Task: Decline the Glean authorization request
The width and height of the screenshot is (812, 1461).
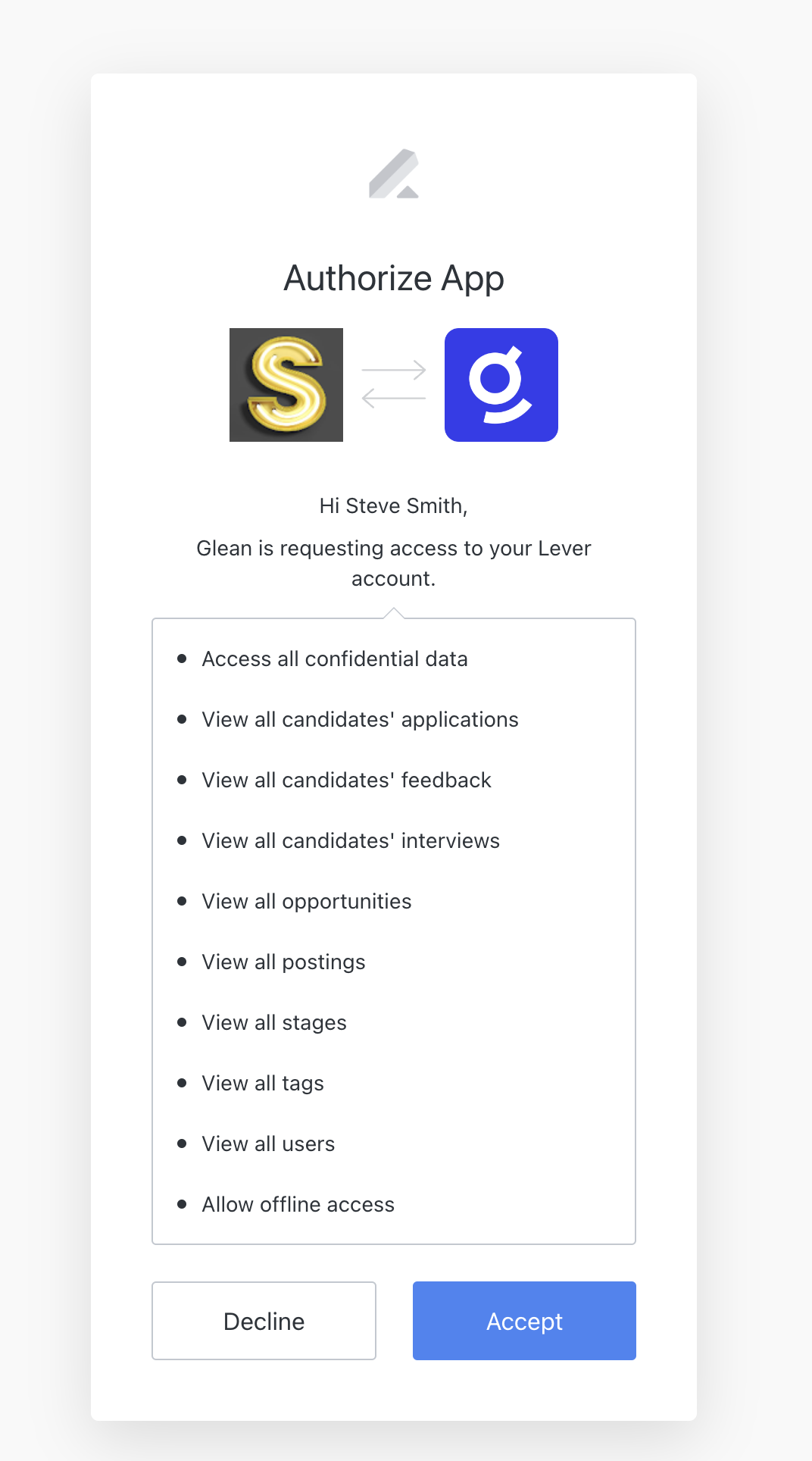Action: pyautogui.click(x=263, y=1321)
